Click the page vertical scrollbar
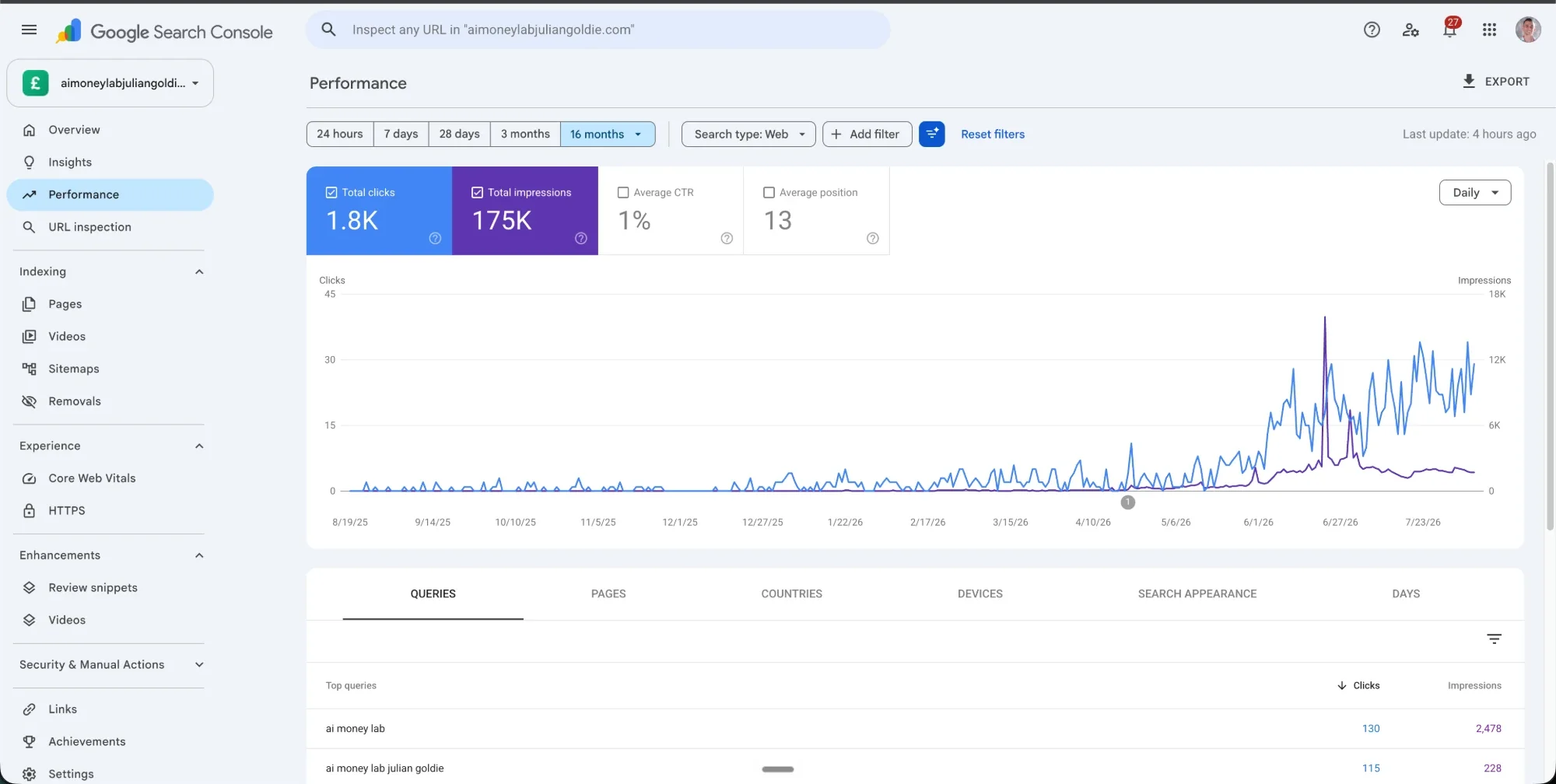This screenshot has width=1556, height=784. click(x=1550, y=346)
